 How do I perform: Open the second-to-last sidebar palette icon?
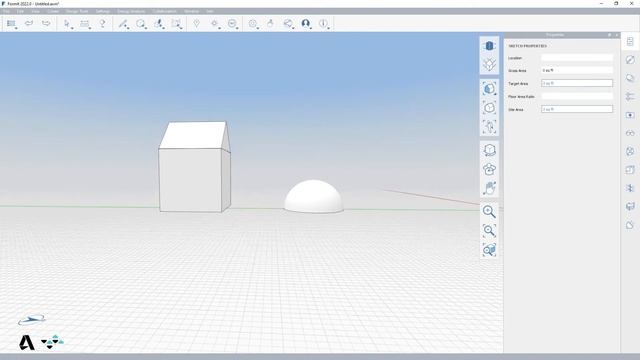630,207
